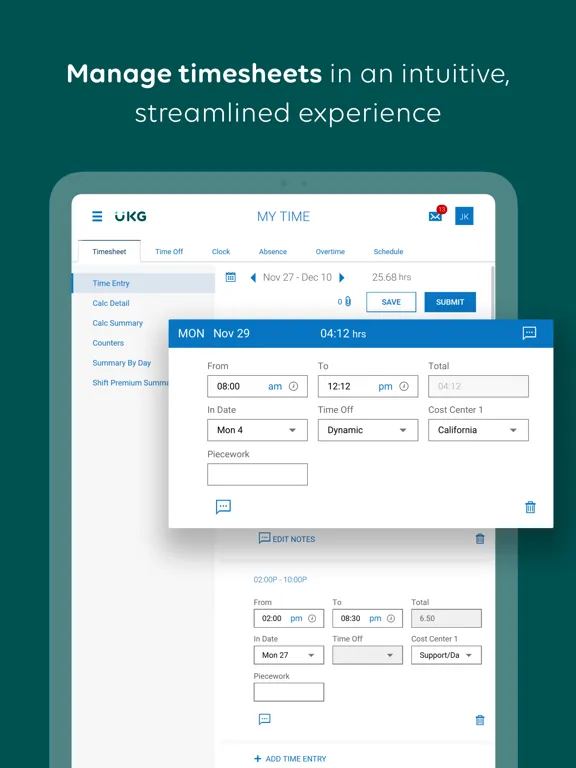Click the 6.50 Total field

pyautogui.click(x=446, y=619)
